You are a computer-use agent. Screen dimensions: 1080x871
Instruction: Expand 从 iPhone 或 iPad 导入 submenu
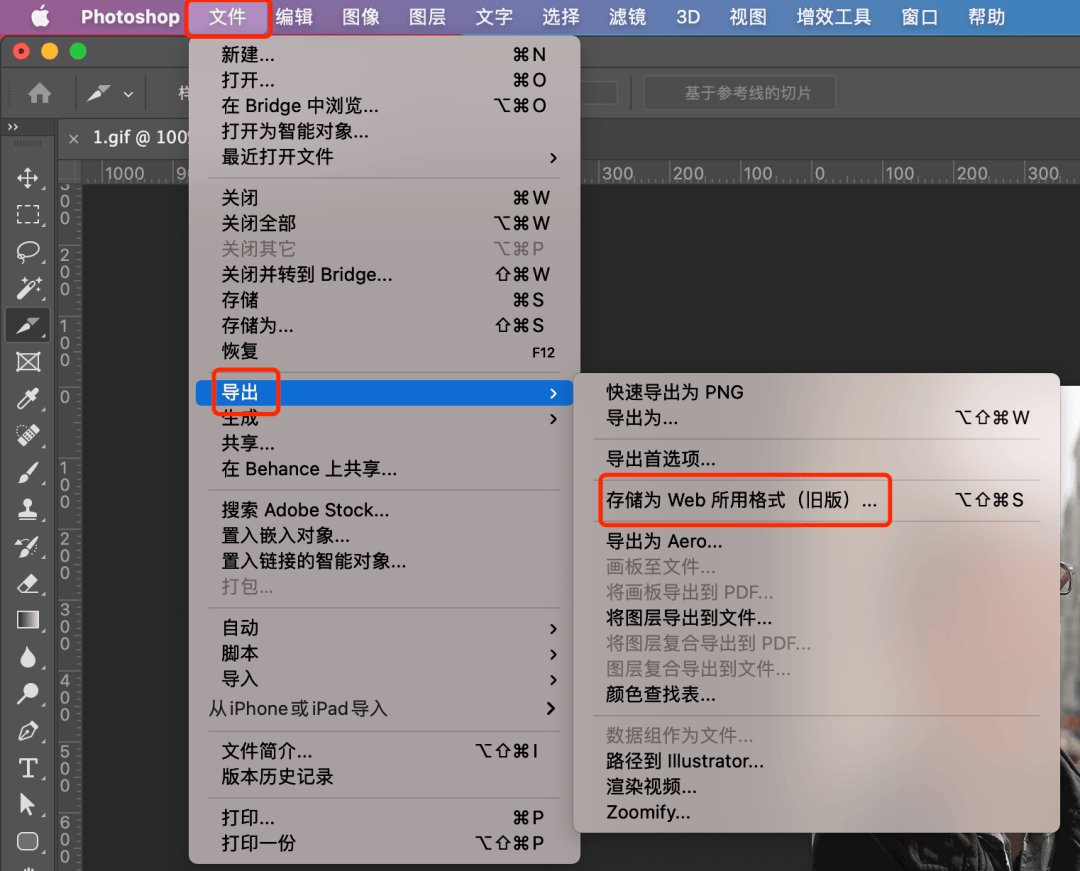386,708
